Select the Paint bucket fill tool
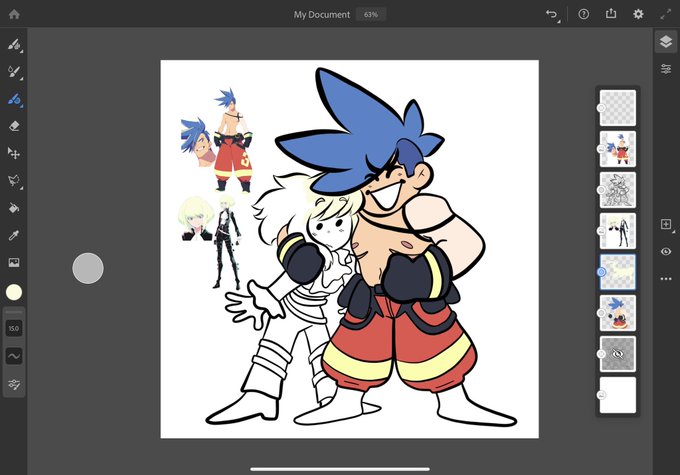The width and height of the screenshot is (680, 475). click(14, 208)
